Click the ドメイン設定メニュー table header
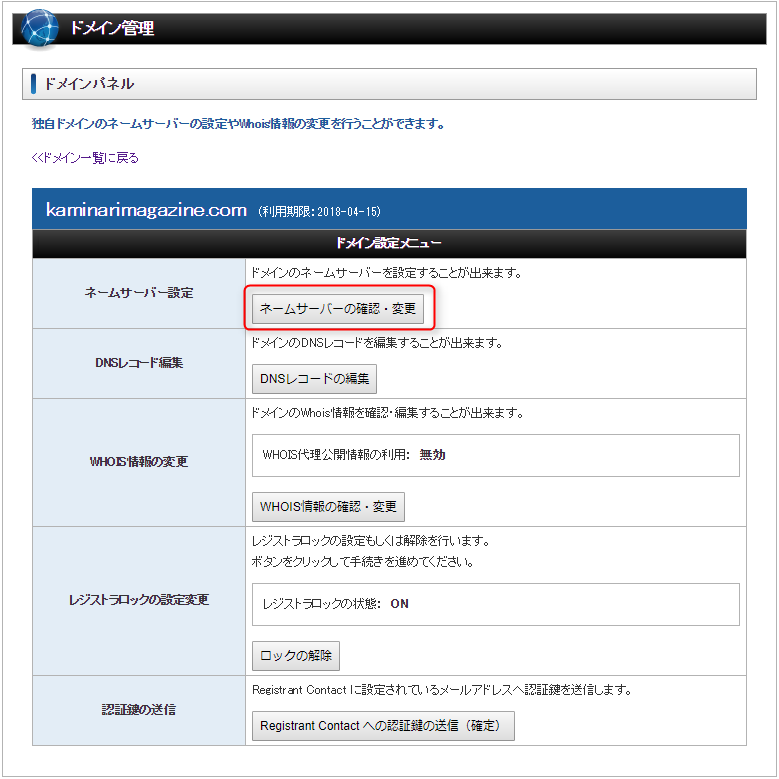This screenshot has width=779, height=779. tap(389, 243)
